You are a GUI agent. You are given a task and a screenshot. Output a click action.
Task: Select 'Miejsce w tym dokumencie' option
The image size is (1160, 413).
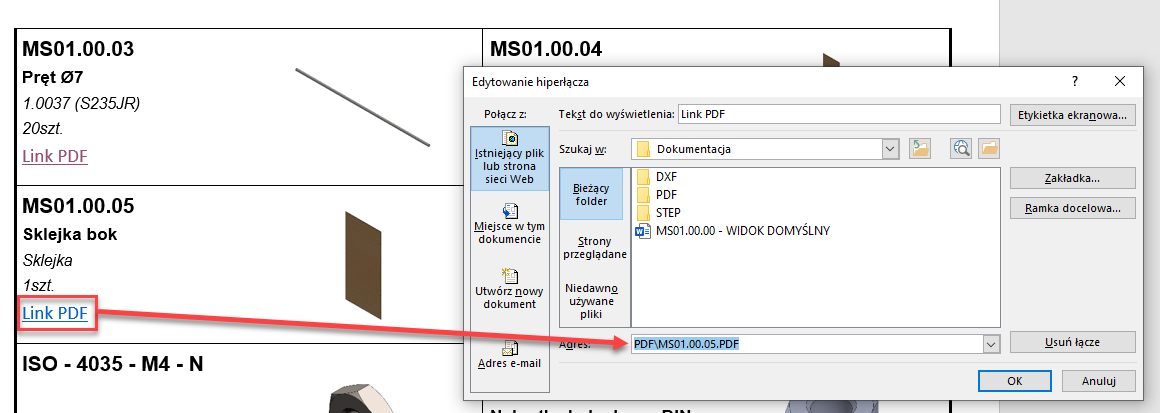510,225
